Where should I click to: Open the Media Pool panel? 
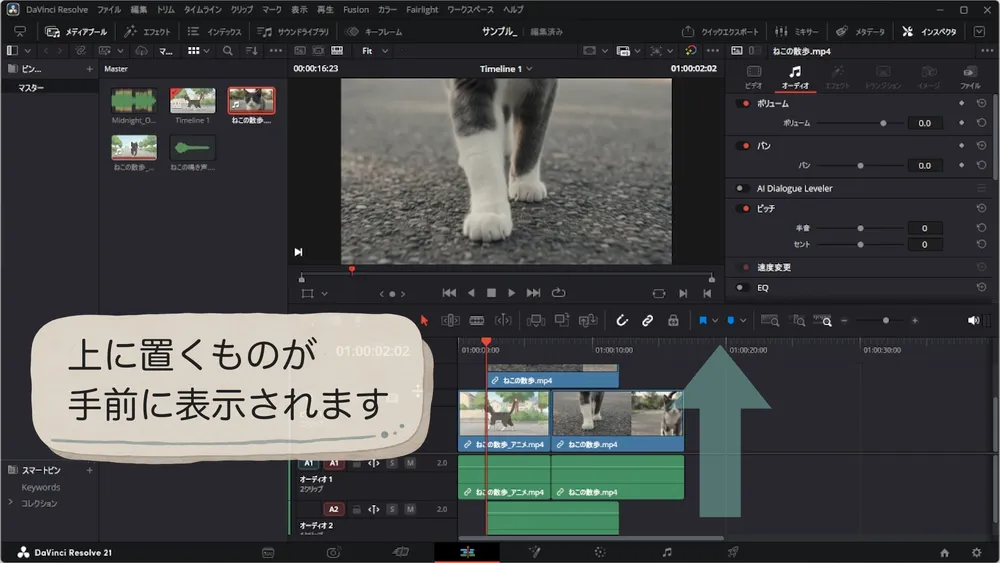tap(76, 31)
